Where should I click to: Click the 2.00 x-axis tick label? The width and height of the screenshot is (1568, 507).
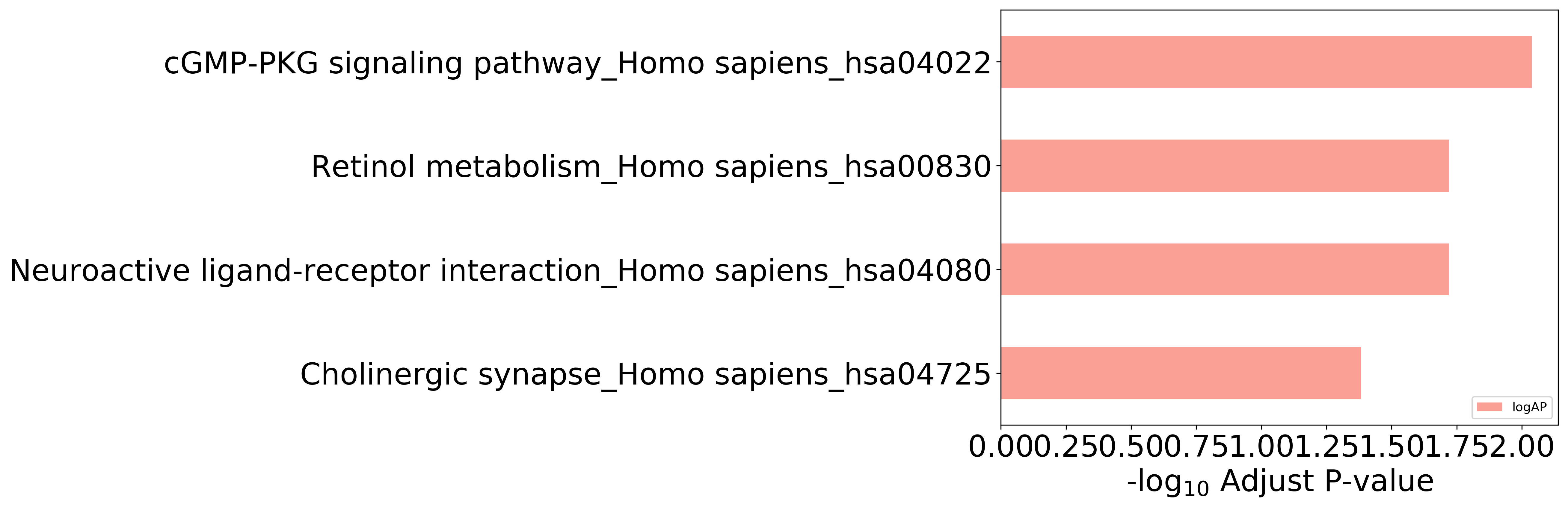tap(1522, 447)
